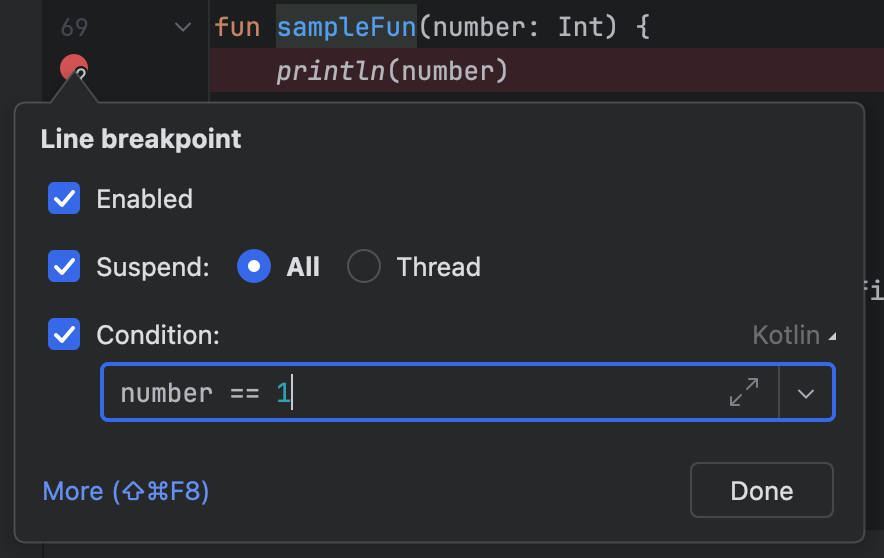Screen dimensions: 884x558
Task: Open the More breakpoint settings link
Action: click(x=126, y=491)
